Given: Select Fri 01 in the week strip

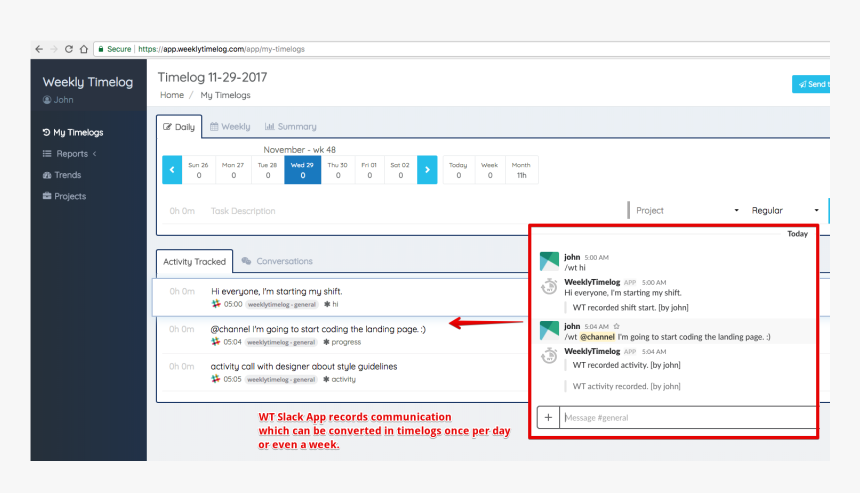Looking at the screenshot, I should pyautogui.click(x=369, y=170).
